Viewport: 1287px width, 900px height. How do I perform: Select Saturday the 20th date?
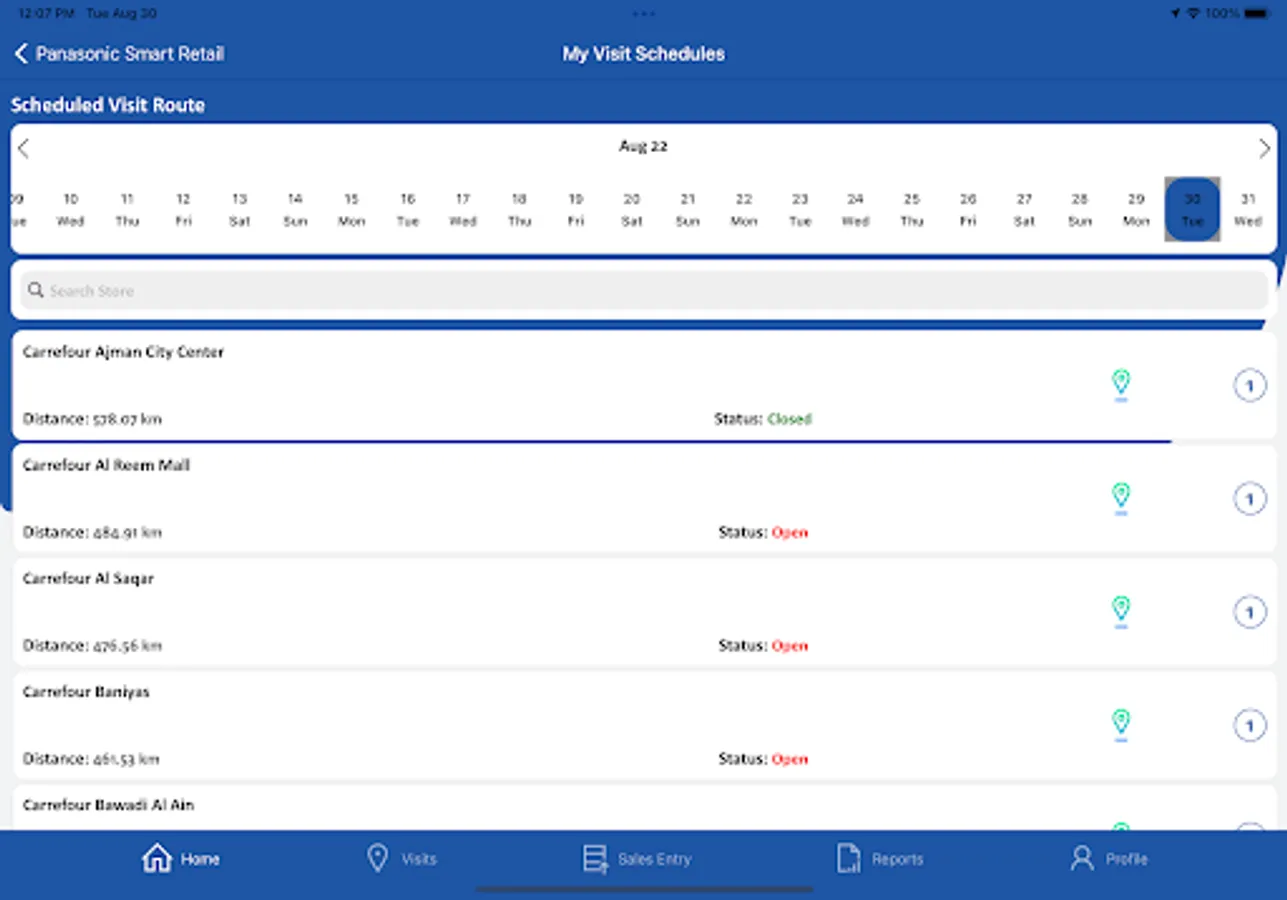pos(631,210)
